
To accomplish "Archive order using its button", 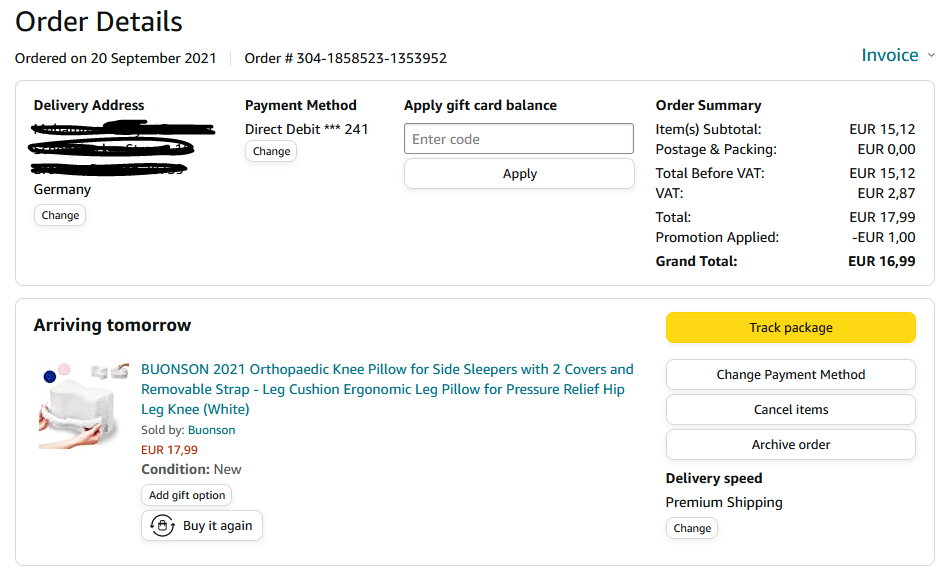I will [x=790, y=445].
